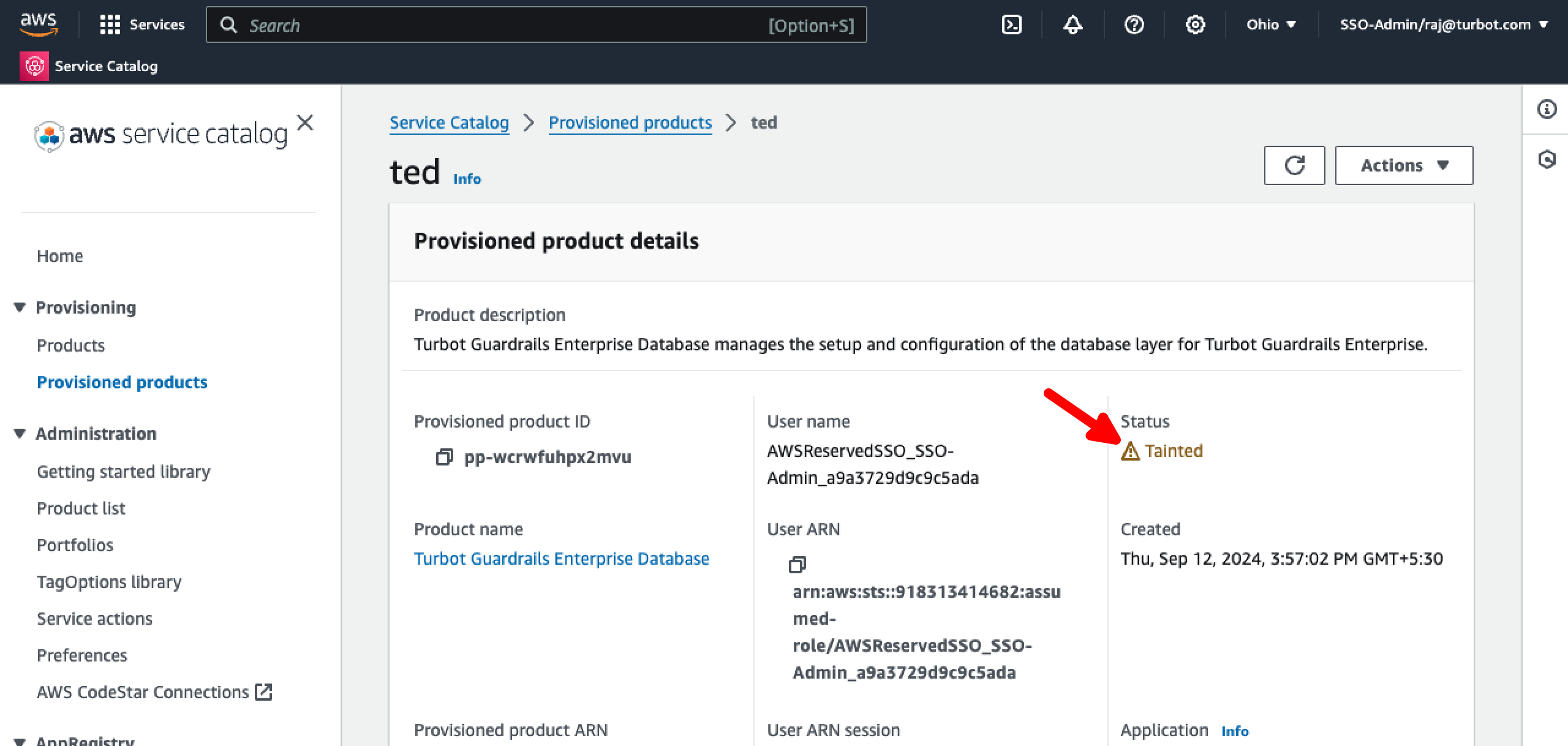This screenshot has width=1568, height=746.
Task: Collapse the Provisioning section
Action: tap(20, 307)
